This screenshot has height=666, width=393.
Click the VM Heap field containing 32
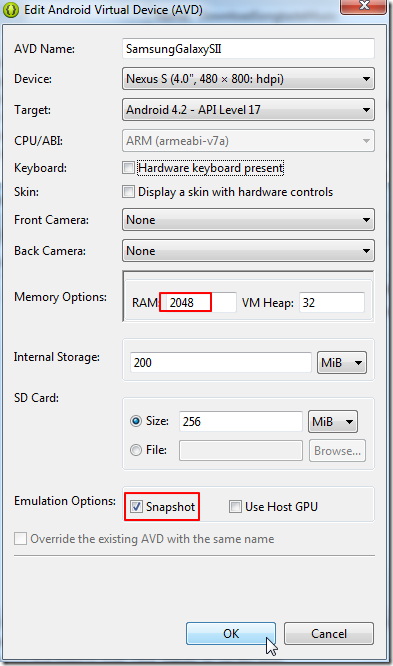[x=332, y=302]
